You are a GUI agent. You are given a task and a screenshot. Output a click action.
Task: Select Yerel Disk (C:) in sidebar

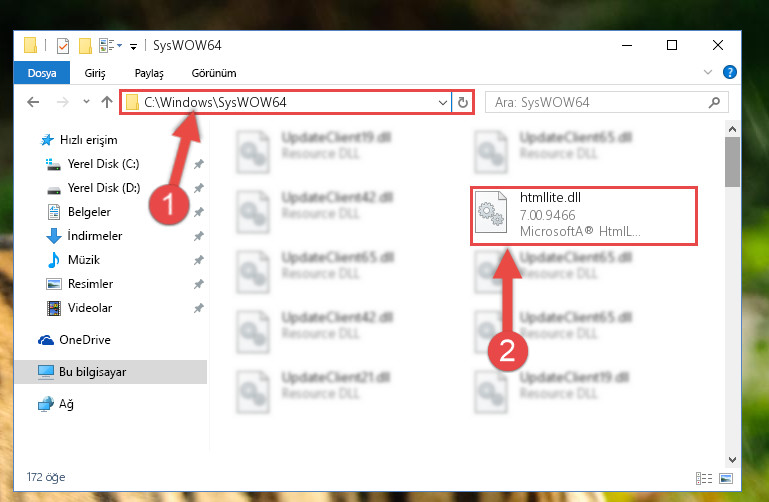[103, 164]
